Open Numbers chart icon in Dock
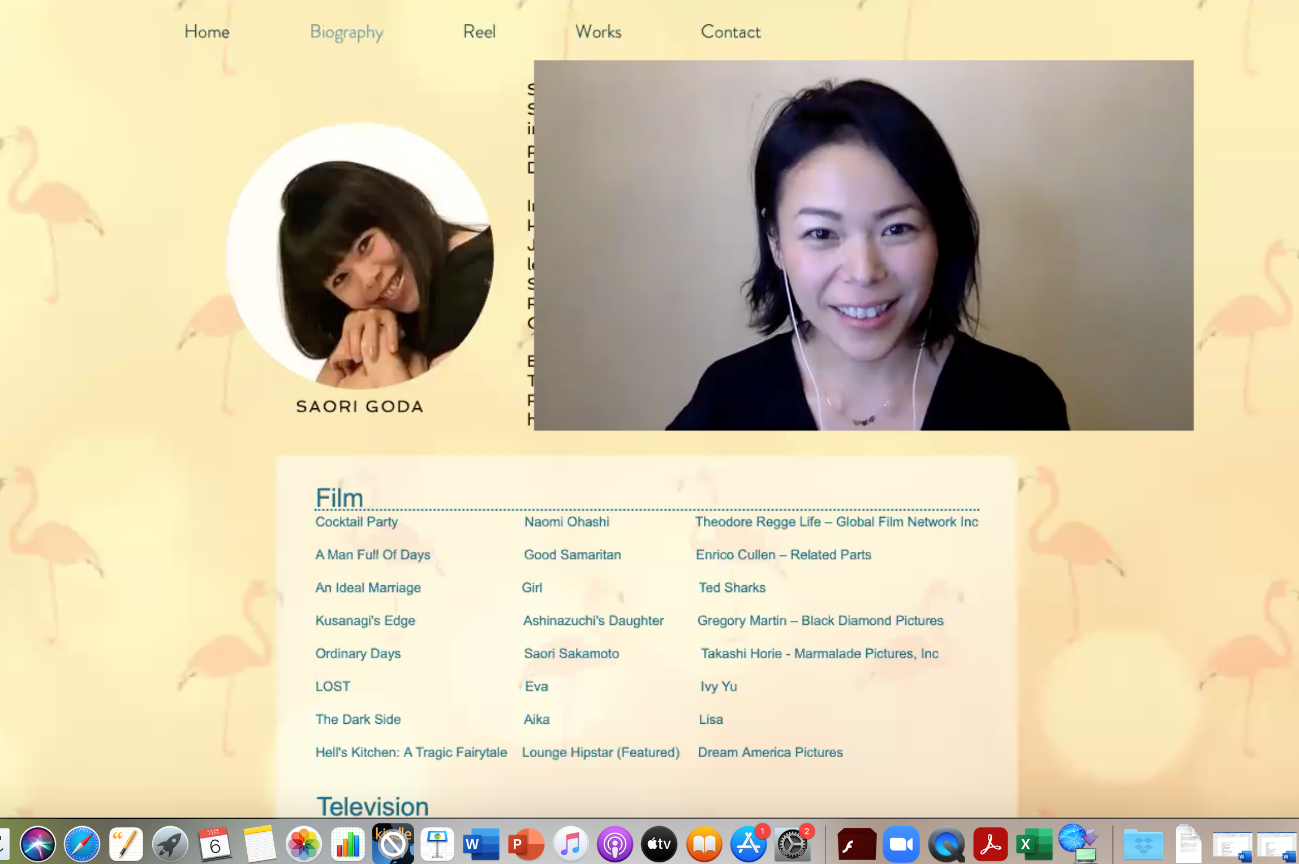Viewport: 1299px width, 864px height. tap(347, 844)
